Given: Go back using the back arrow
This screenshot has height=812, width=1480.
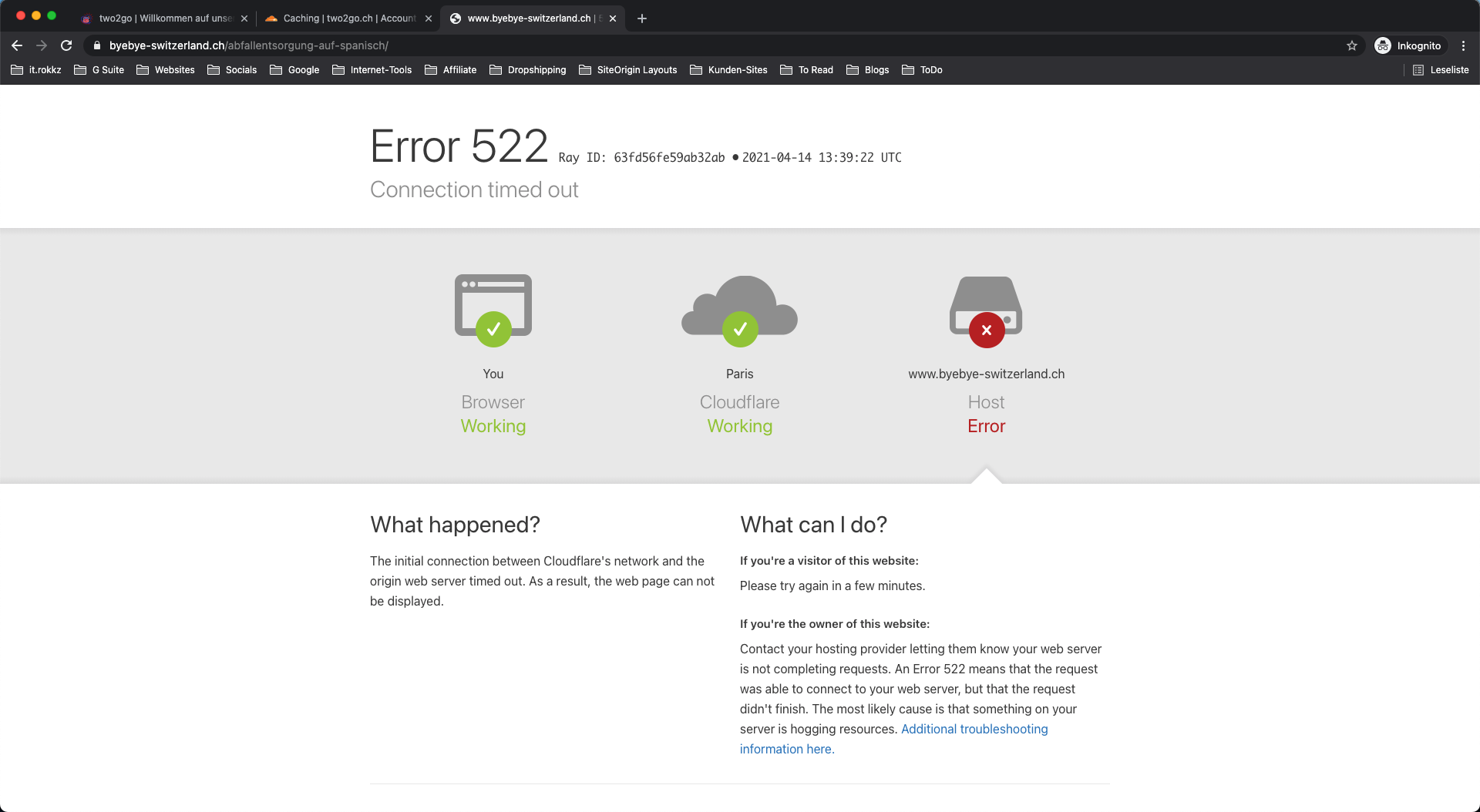Looking at the screenshot, I should click(x=17, y=45).
